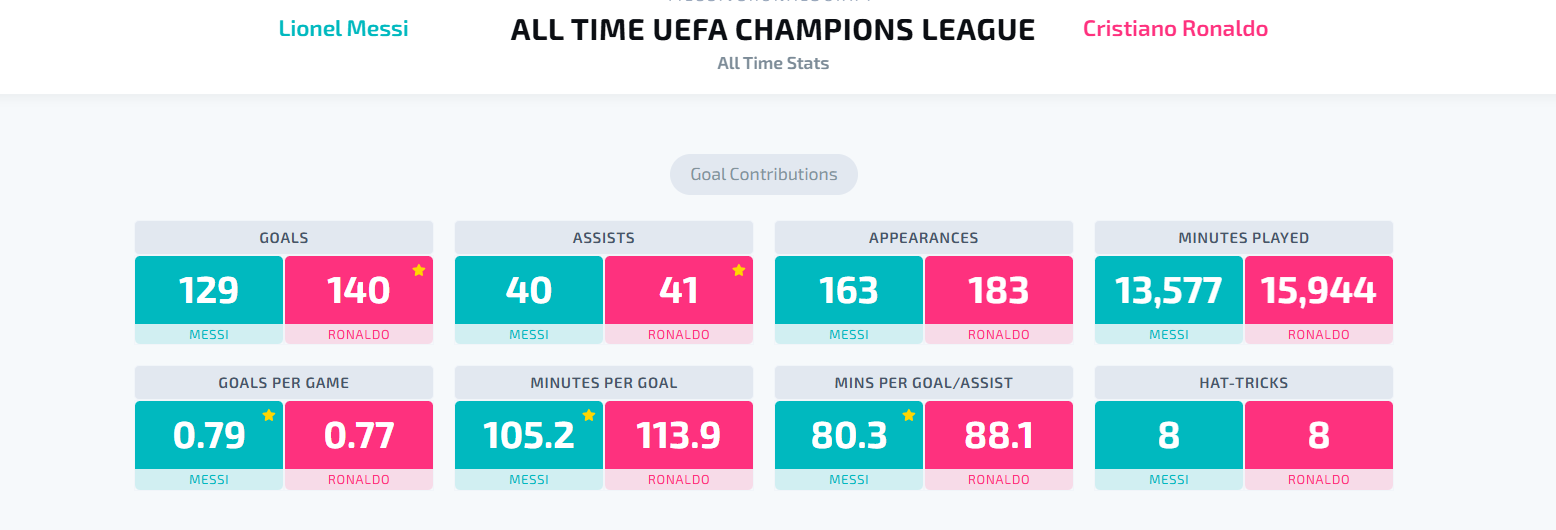Click the All Time UEFA Champions League title
Viewport: 1556px width, 530px height.
[773, 30]
